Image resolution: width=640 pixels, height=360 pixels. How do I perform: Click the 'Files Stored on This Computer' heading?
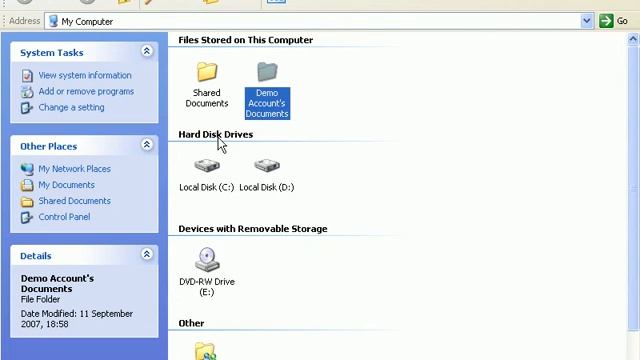246,40
